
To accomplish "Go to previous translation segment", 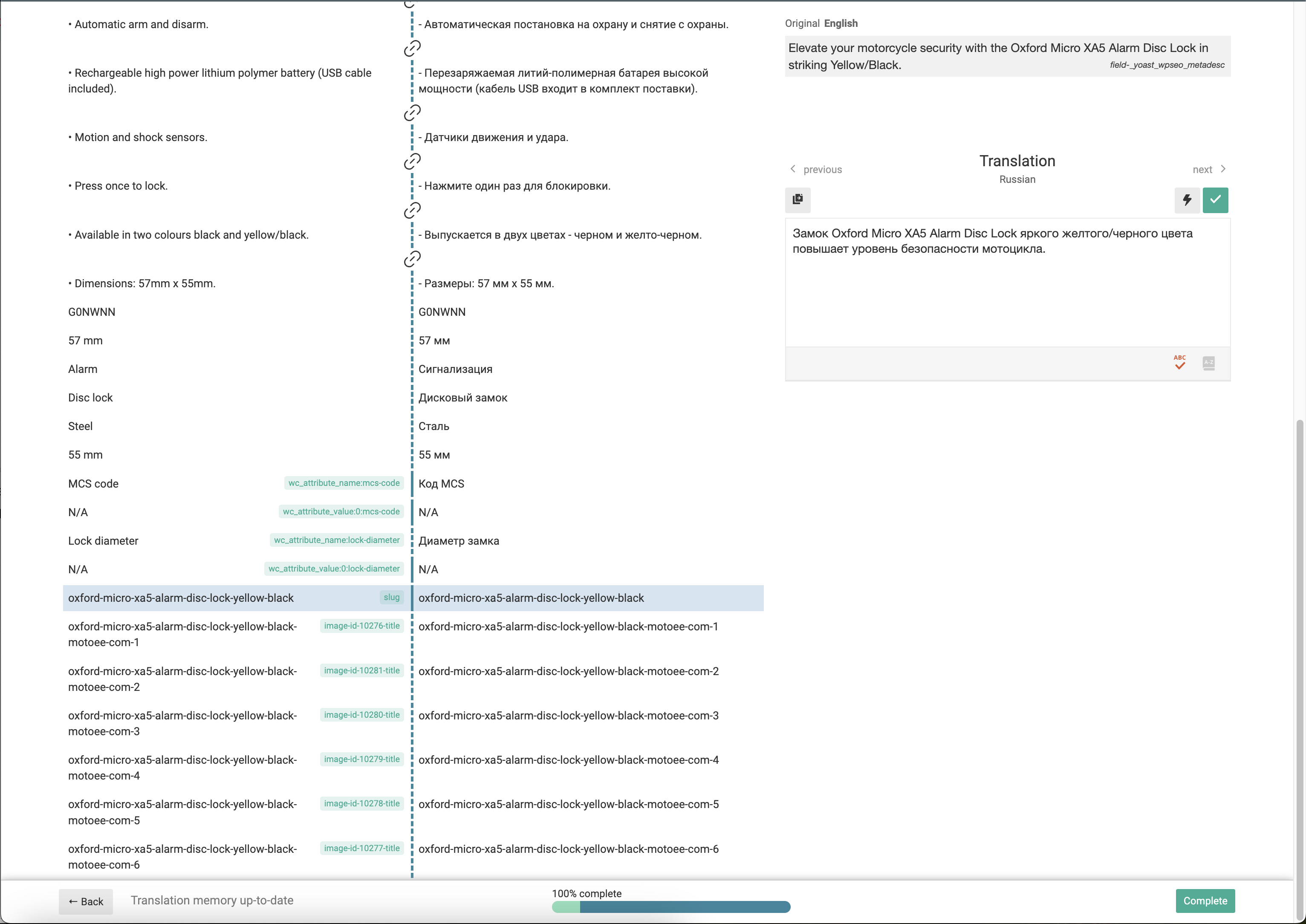I will click(x=816, y=169).
